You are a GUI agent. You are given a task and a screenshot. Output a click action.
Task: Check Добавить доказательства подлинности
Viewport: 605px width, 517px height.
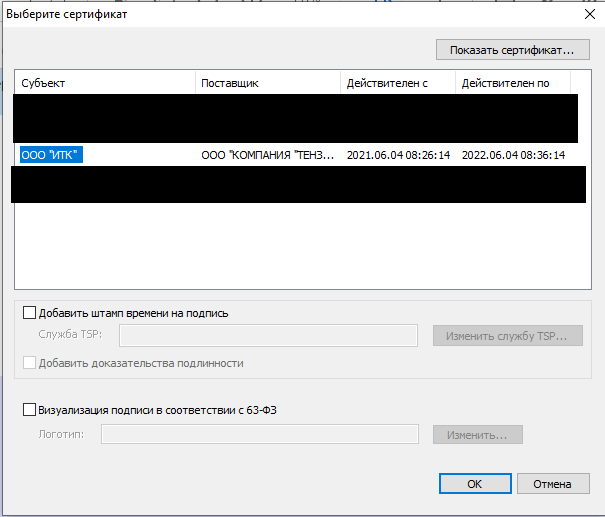[x=29, y=363]
